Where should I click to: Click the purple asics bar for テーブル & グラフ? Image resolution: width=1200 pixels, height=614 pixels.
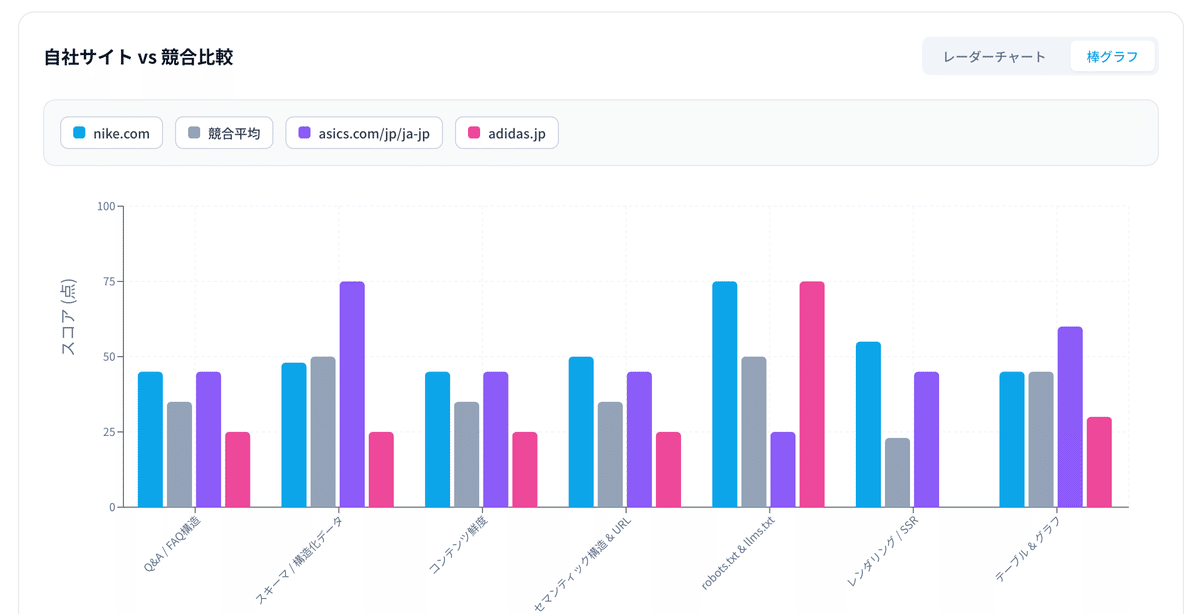[1070, 417]
